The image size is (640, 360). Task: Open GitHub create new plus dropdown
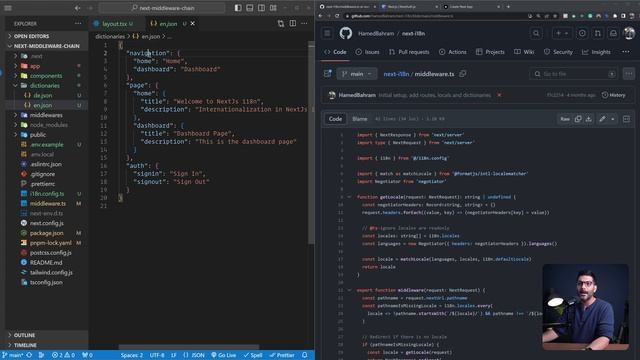coord(562,33)
